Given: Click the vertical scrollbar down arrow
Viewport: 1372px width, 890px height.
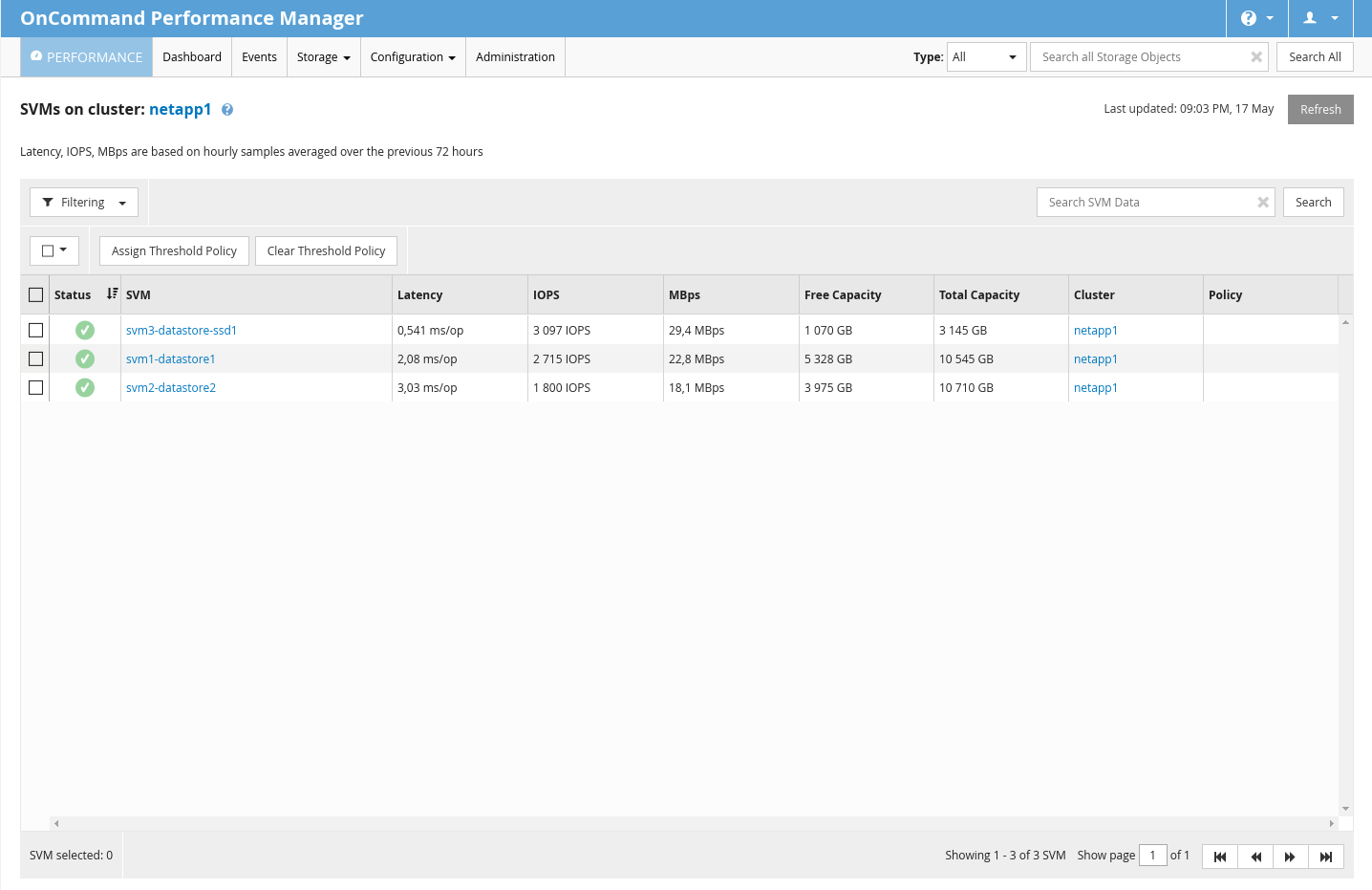Looking at the screenshot, I should (x=1346, y=809).
